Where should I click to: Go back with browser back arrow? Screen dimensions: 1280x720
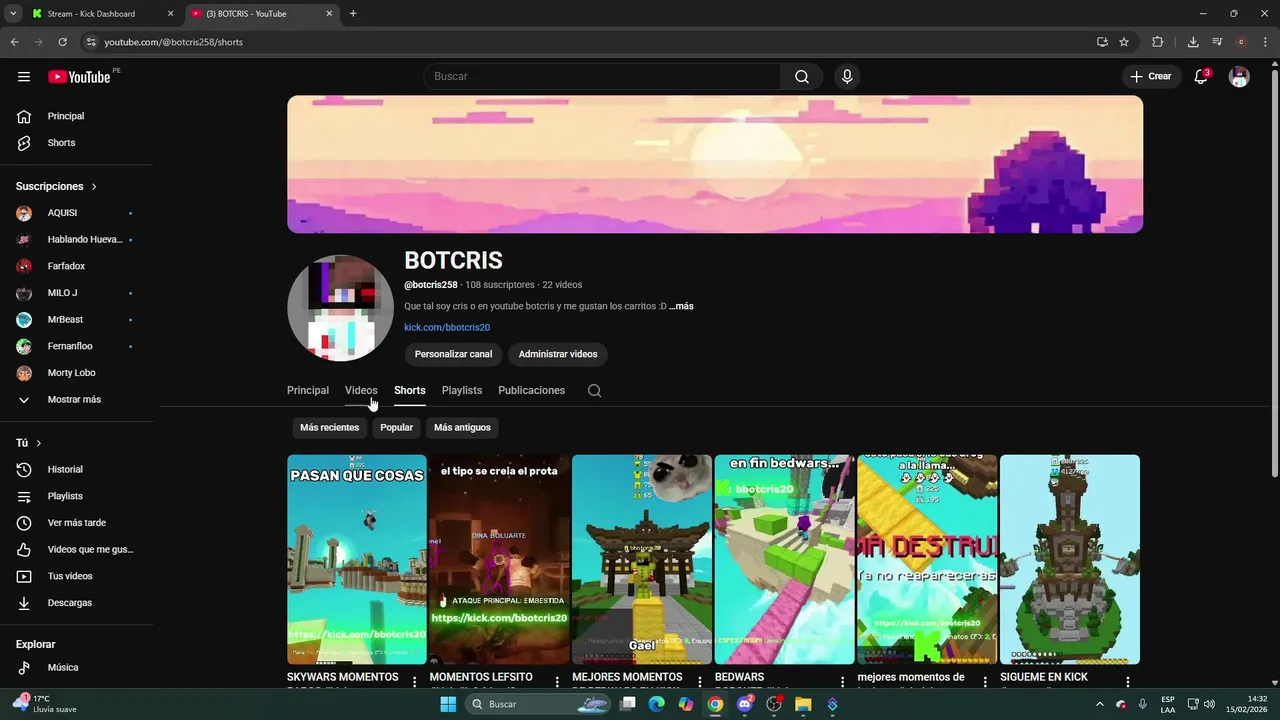(14, 42)
